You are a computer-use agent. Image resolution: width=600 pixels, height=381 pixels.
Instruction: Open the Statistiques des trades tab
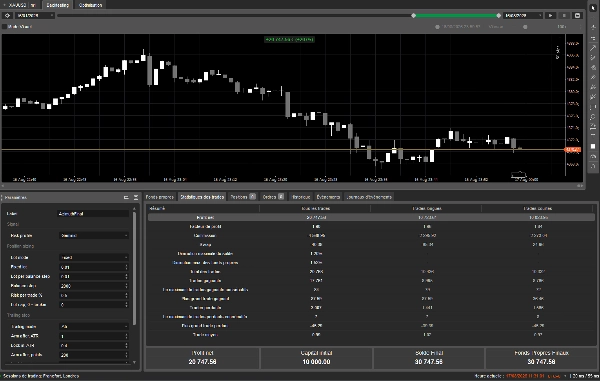pyautogui.click(x=202, y=197)
